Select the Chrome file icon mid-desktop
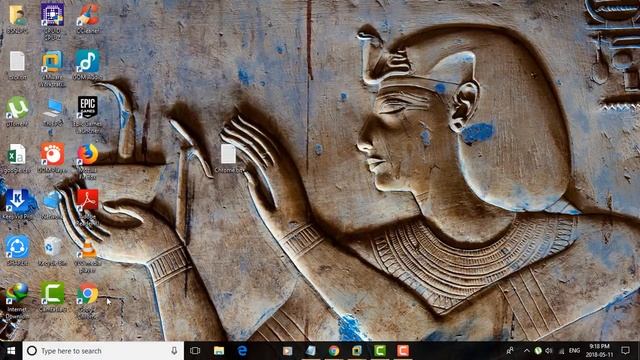This screenshot has height=360, width=640. [228, 158]
